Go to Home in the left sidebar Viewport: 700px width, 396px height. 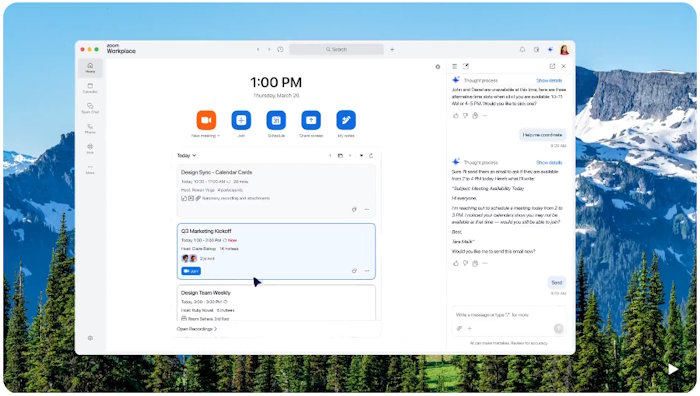pyautogui.click(x=90, y=68)
